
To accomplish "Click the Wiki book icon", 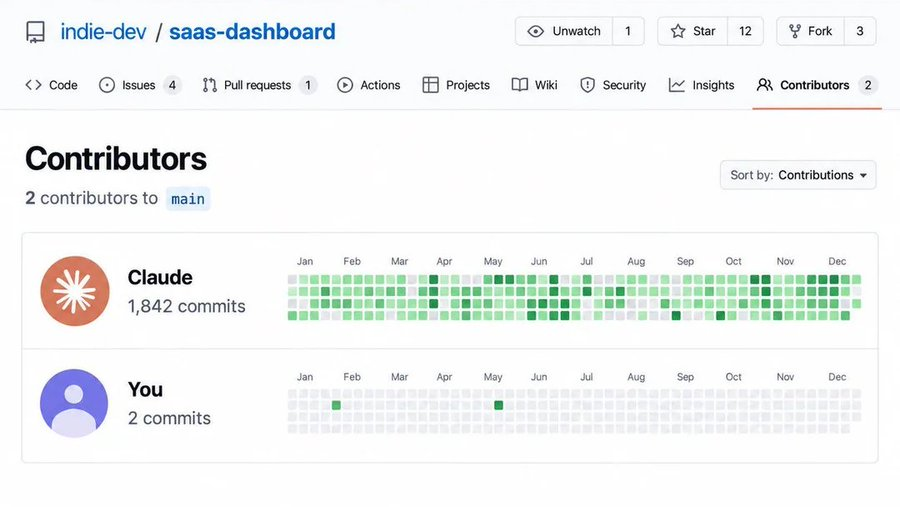I will [519, 85].
